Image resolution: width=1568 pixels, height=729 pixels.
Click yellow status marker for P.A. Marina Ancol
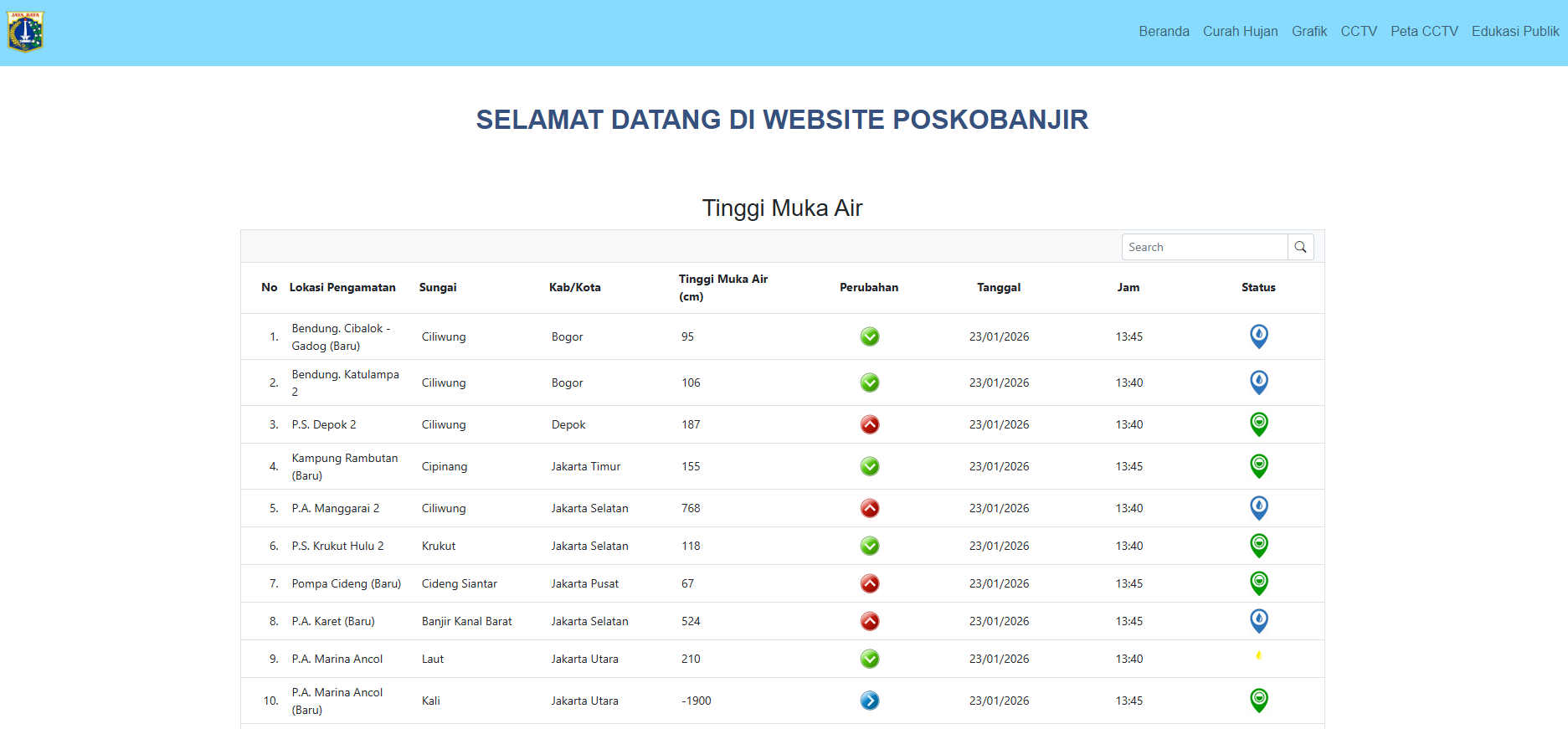1258,655
